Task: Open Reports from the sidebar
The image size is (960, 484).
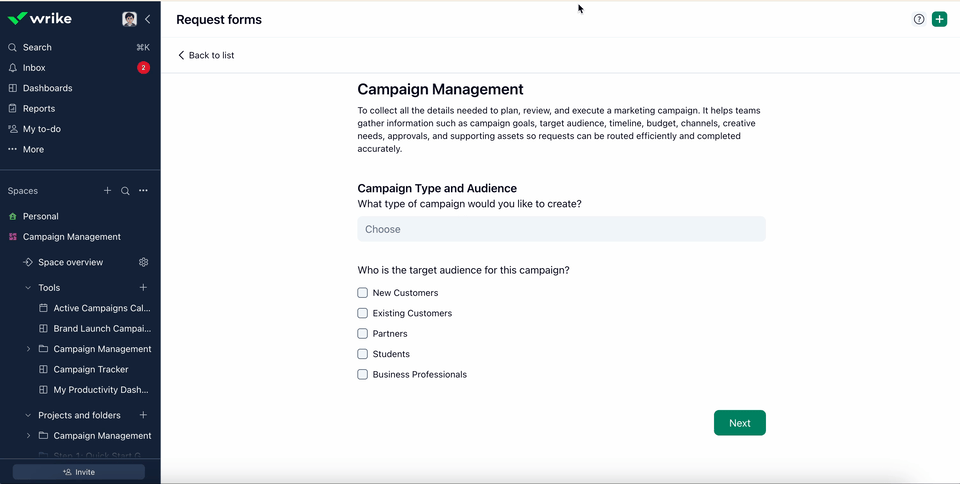Action: pos(39,108)
